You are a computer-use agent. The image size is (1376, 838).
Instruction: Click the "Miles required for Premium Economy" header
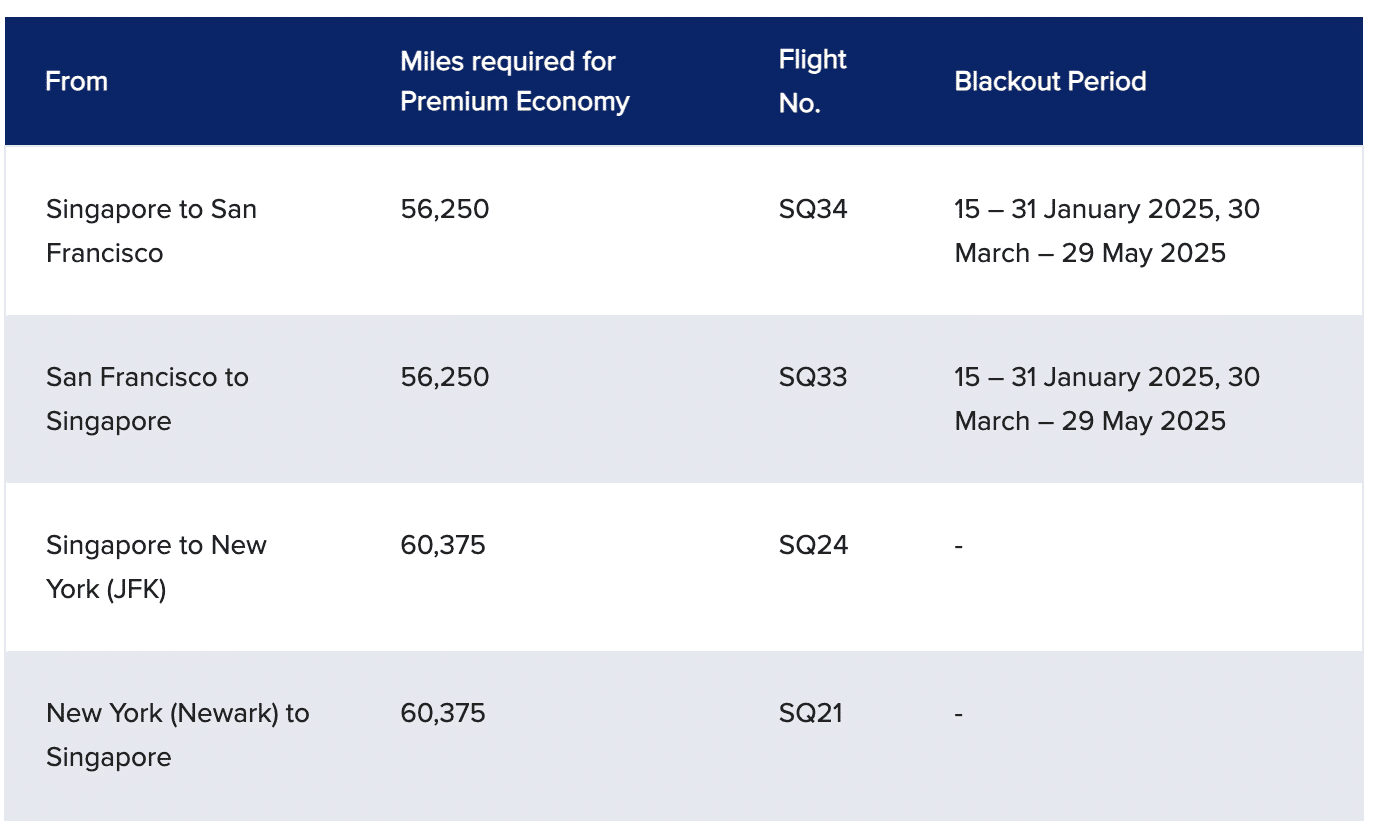(x=515, y=81)
